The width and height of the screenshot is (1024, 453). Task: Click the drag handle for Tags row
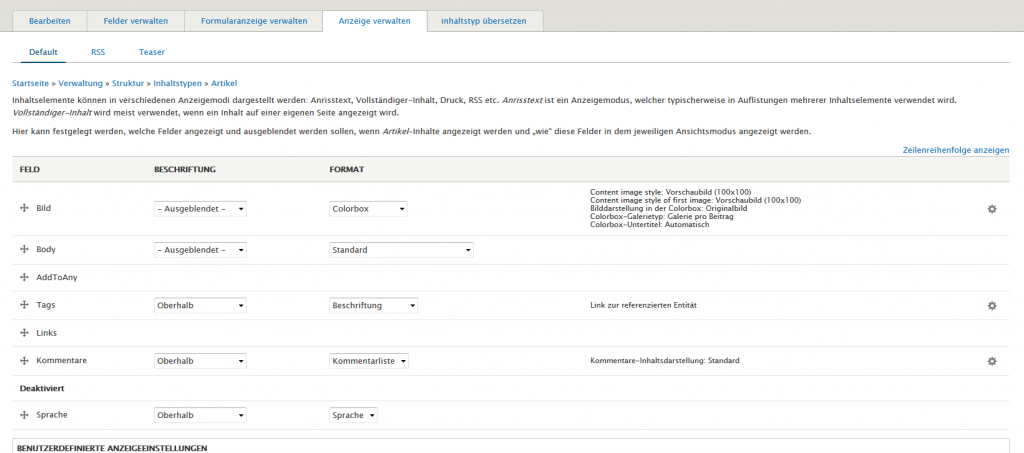(x=24, y=305)
